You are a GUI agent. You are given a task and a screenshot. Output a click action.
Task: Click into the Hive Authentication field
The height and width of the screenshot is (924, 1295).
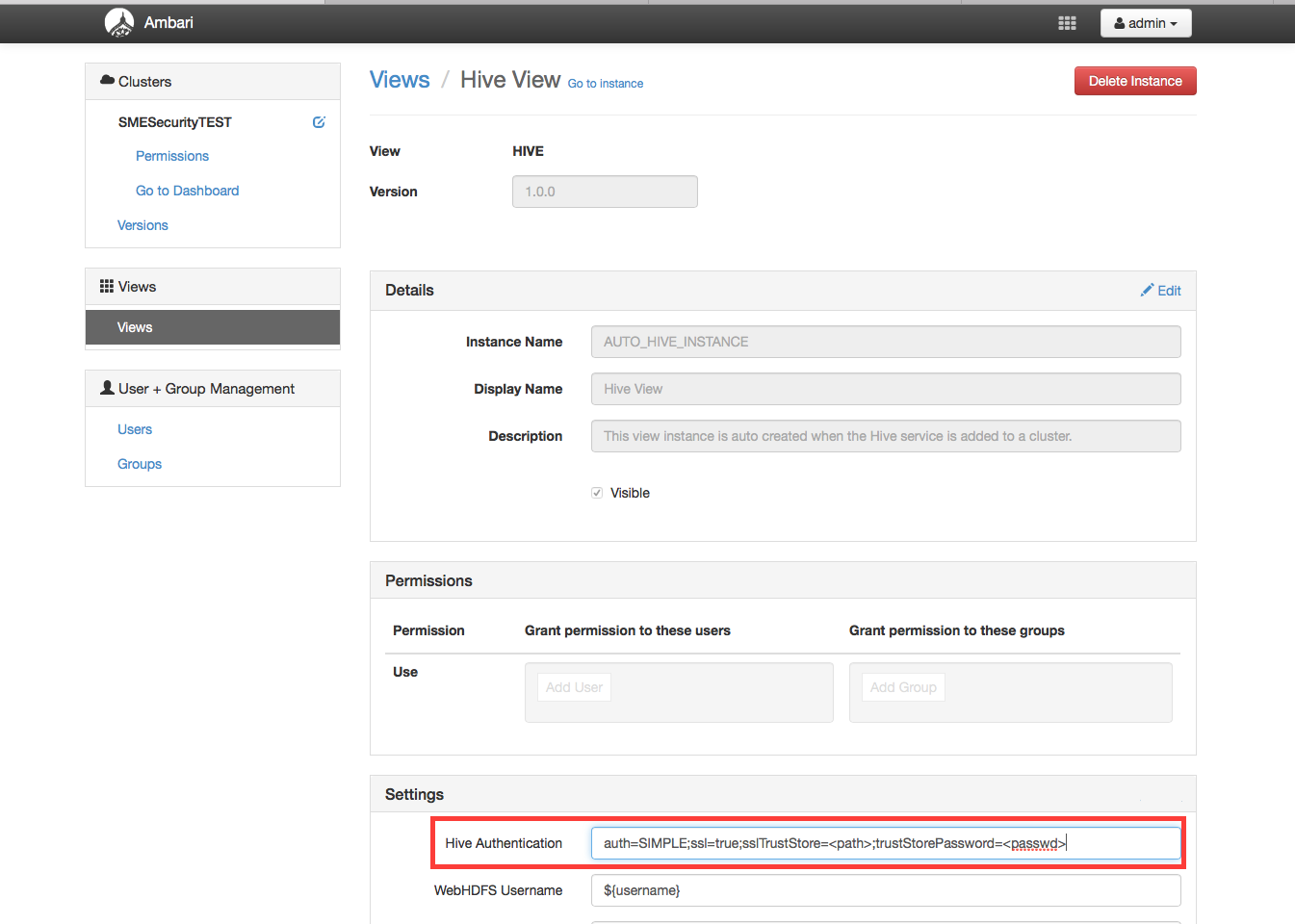coord(885,843)
